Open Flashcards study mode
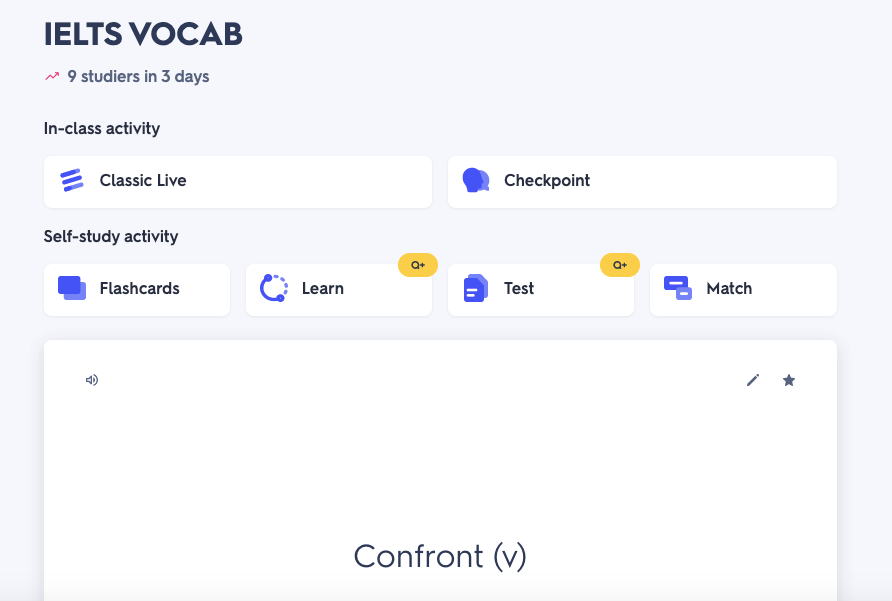Screen dimensions: 892x601 [137, 289]
